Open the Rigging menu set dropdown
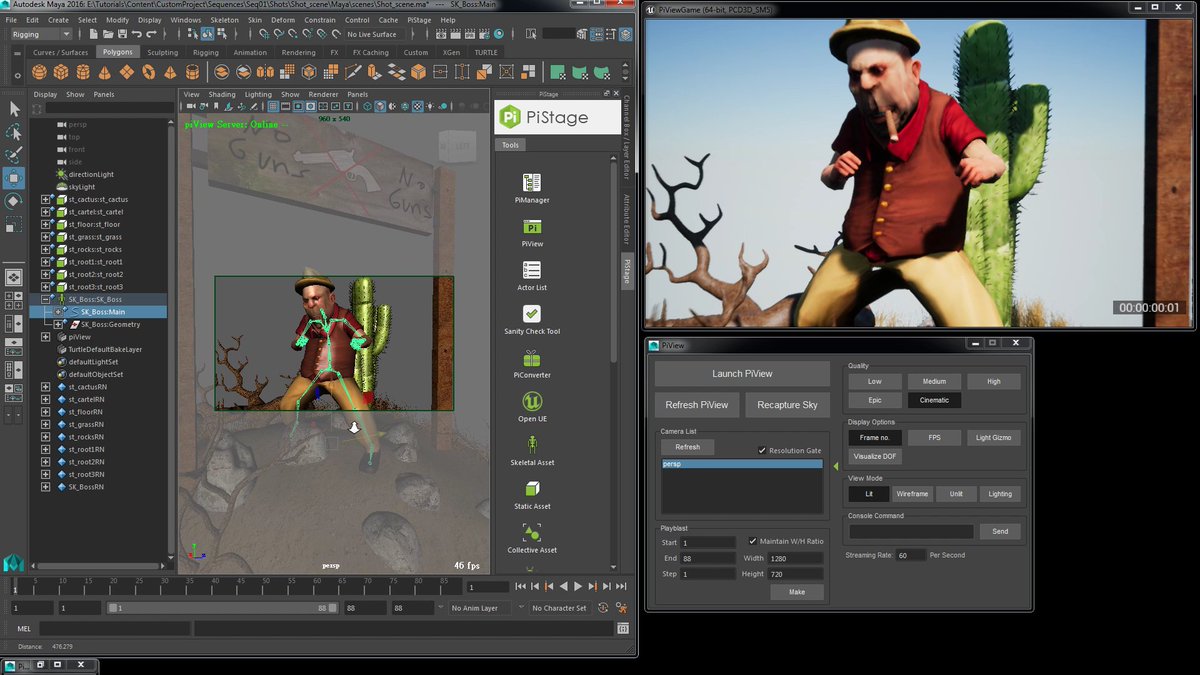 point(40,34)
